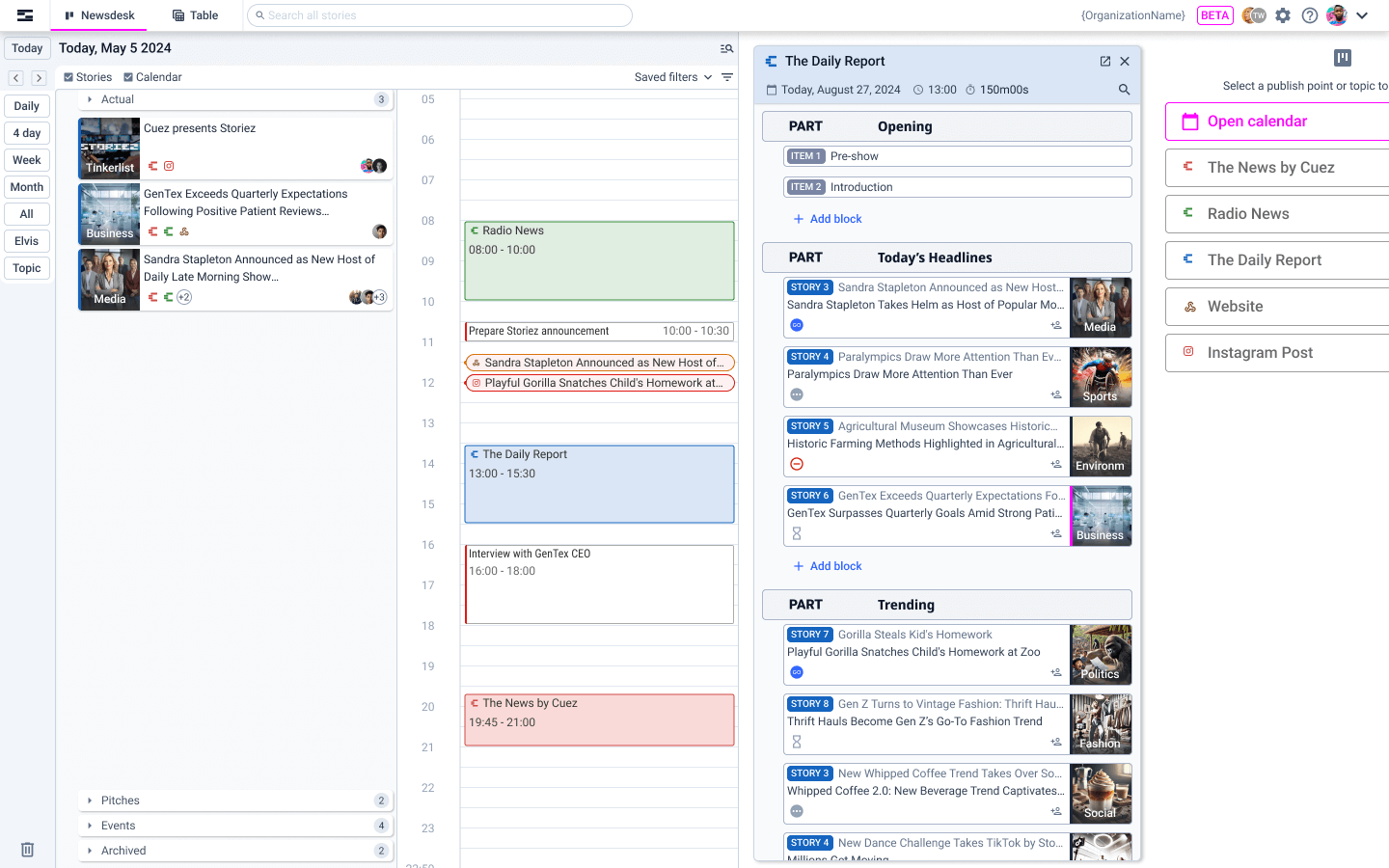This screenshot has height=868, width=1389.
Task: Click status icon of Whipped Coffee story
Action: 797,811
